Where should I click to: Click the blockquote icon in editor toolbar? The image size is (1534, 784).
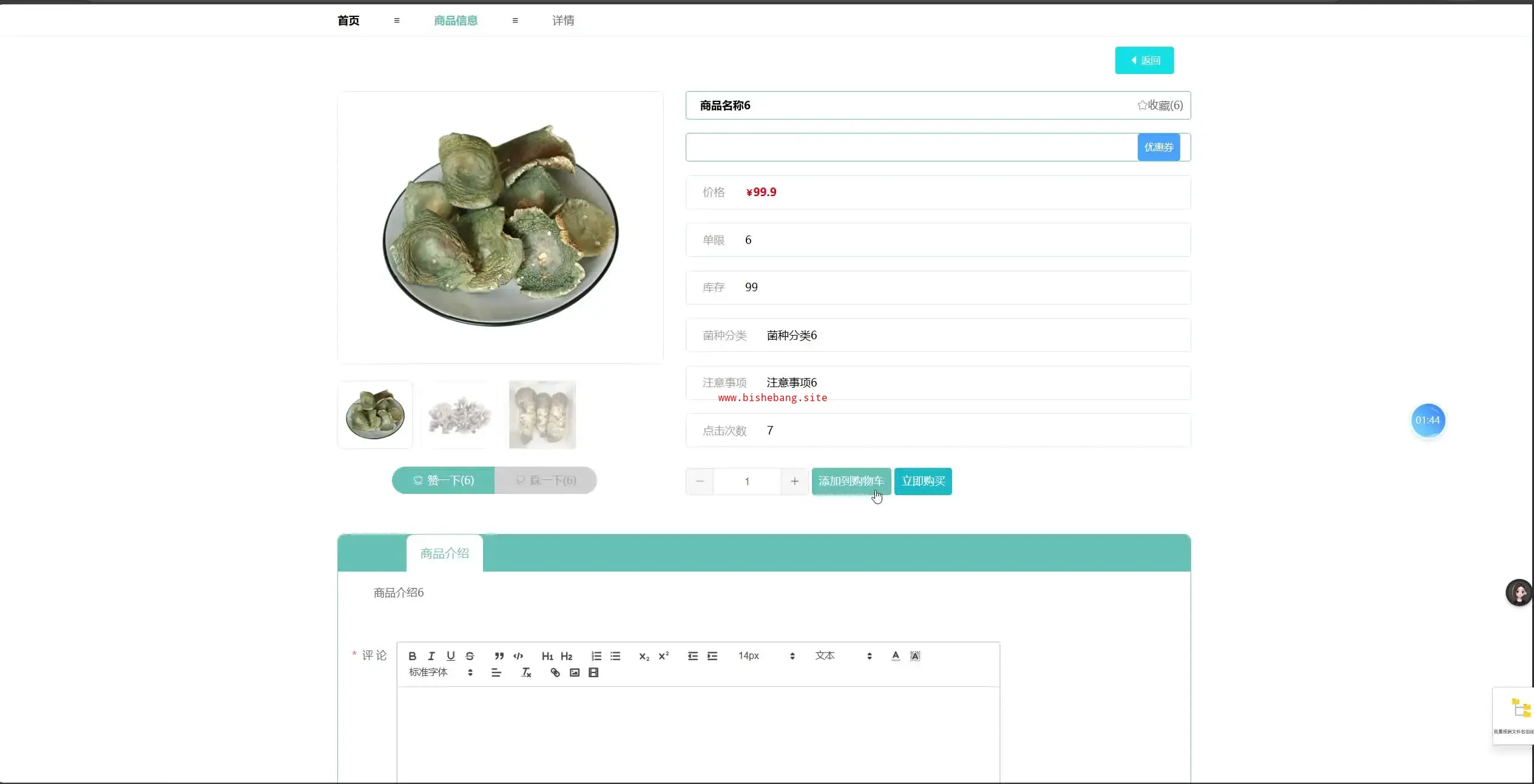[x=499, y=656]
